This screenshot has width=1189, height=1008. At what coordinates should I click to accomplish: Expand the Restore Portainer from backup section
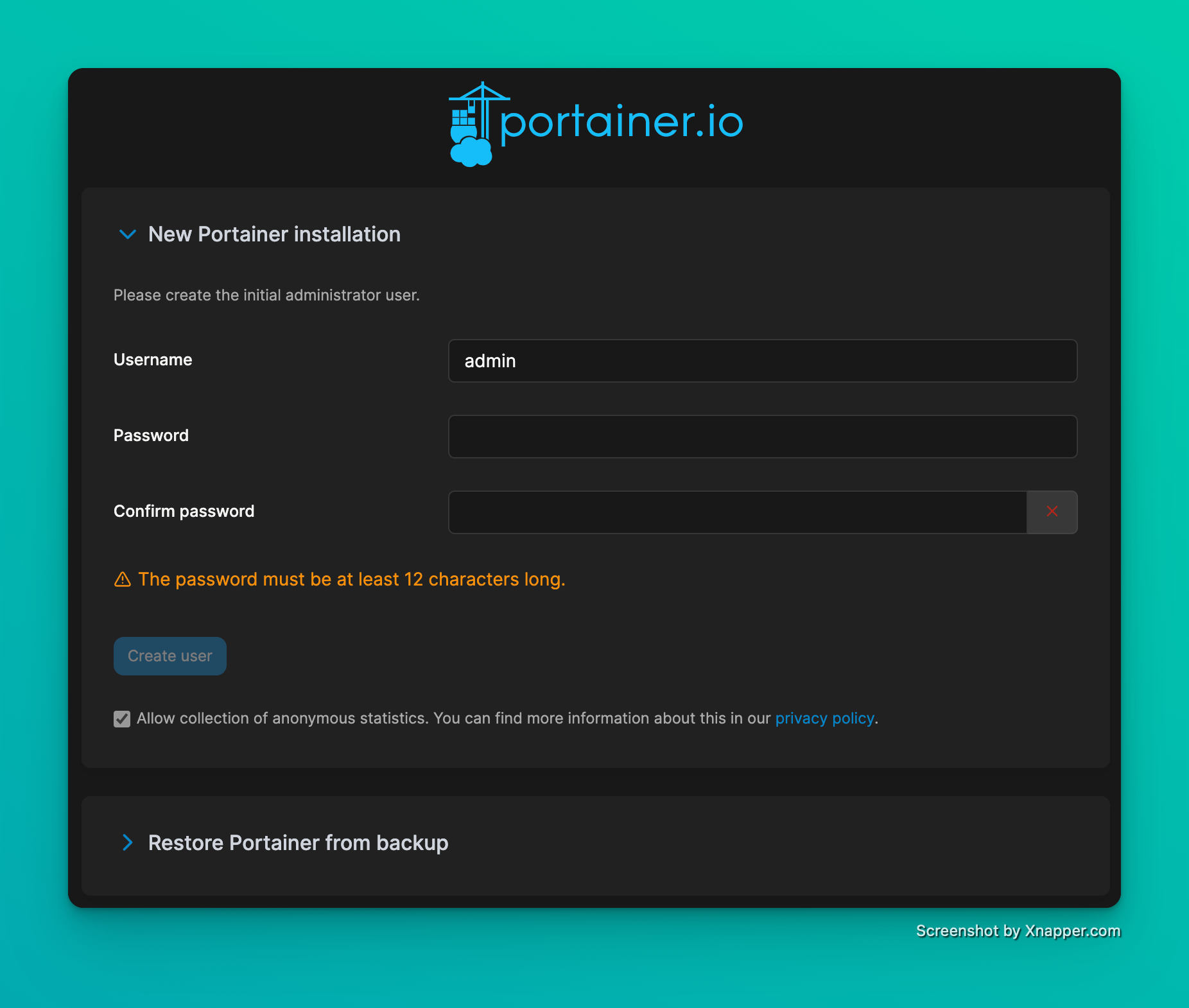coord(128,842)
